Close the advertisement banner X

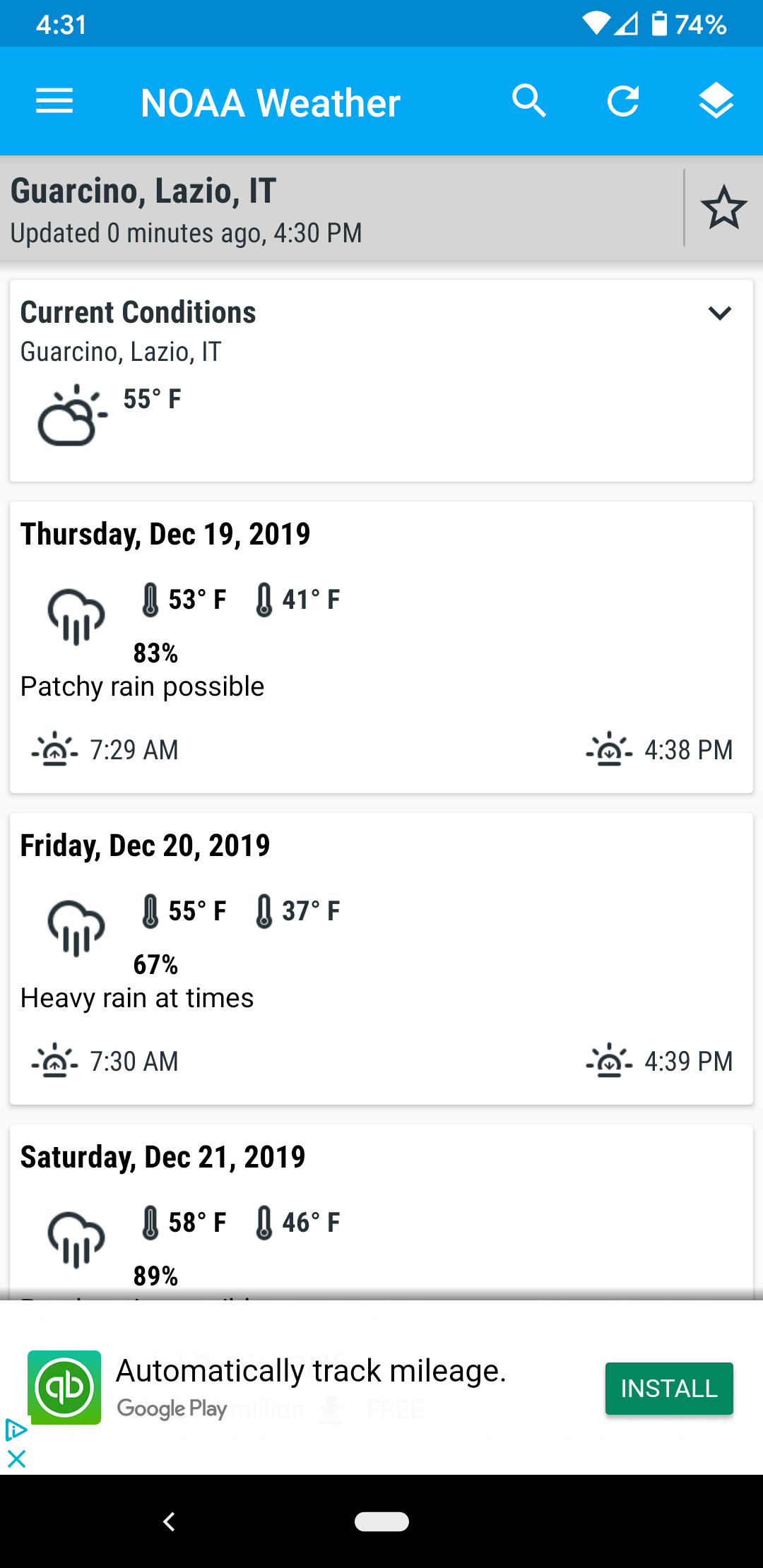[x=16, y=1459]
